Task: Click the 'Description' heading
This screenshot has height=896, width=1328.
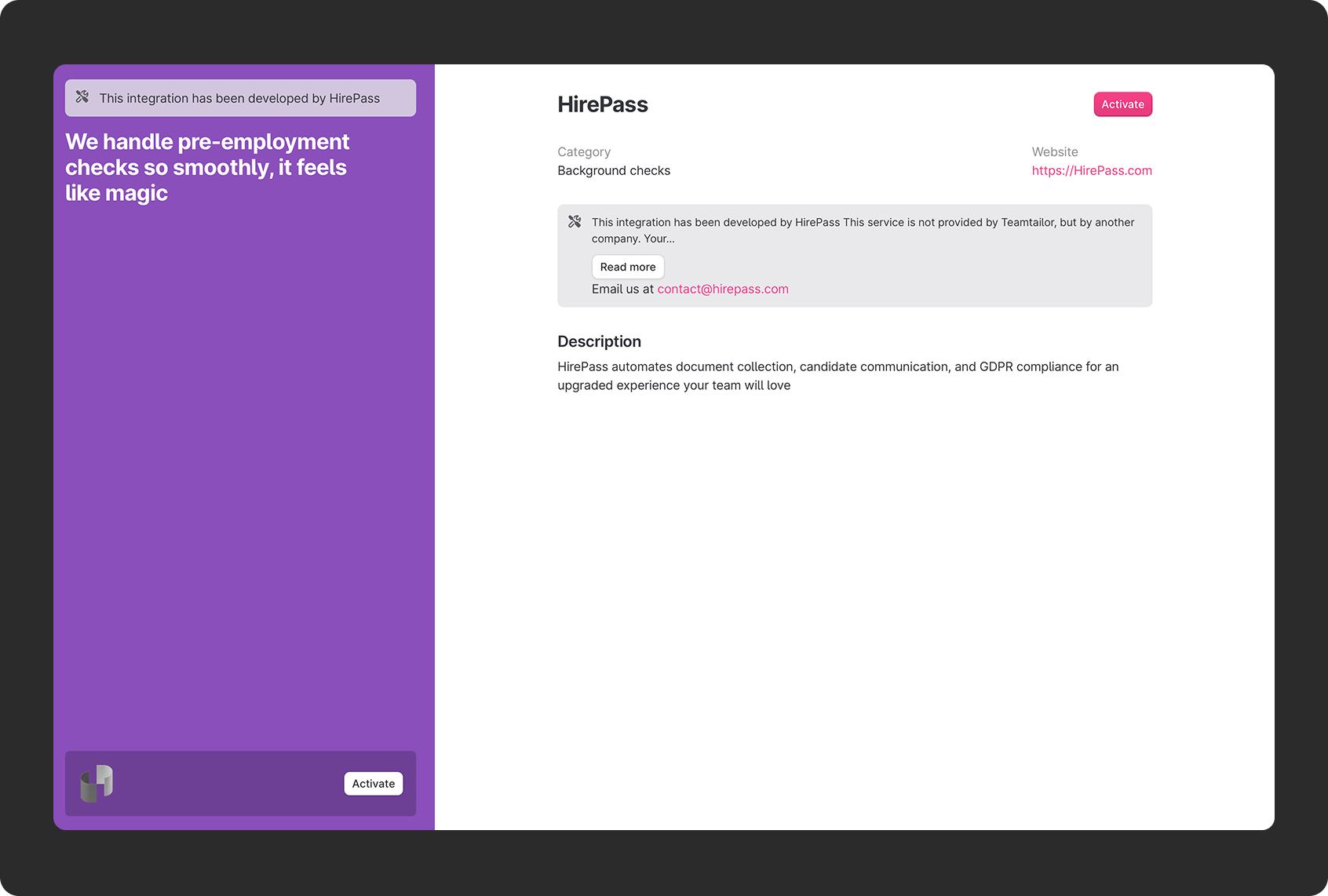Action: (599, 341)
